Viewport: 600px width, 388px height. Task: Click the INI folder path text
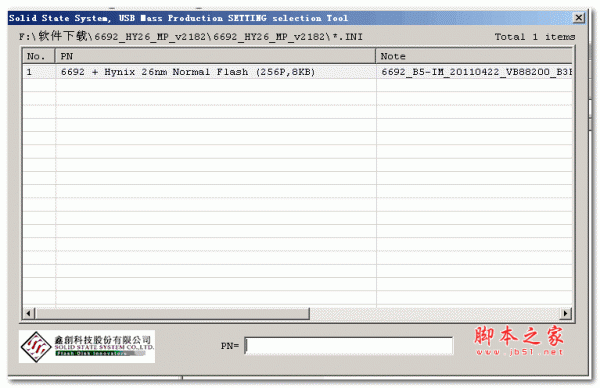pyautogui.click(x=191, y=36)
